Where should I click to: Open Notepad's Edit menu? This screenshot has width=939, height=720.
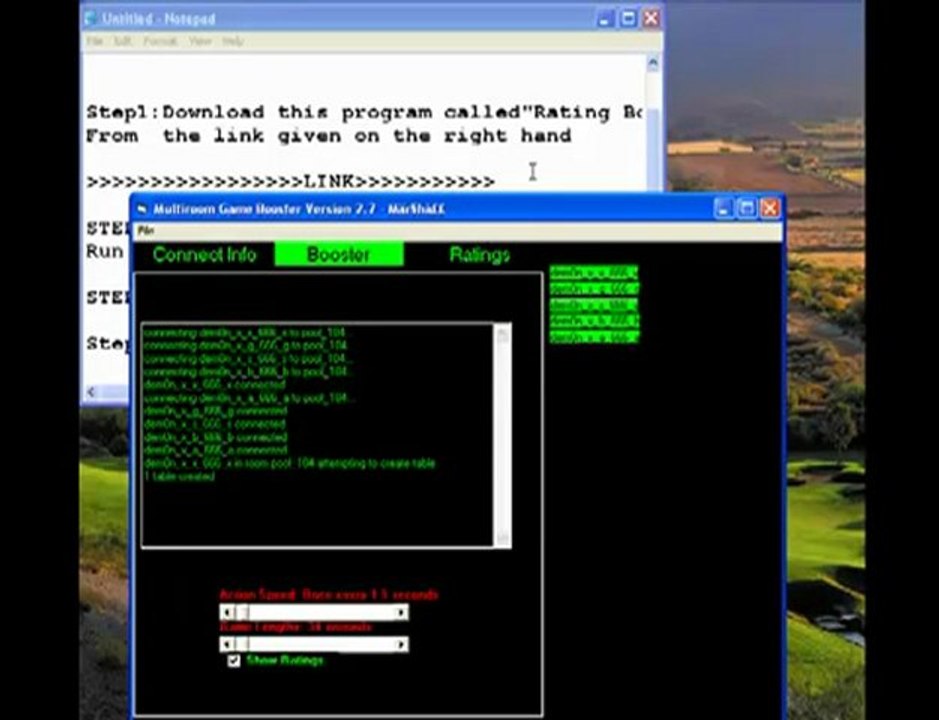pyautogui.click(x=123, y=41)
